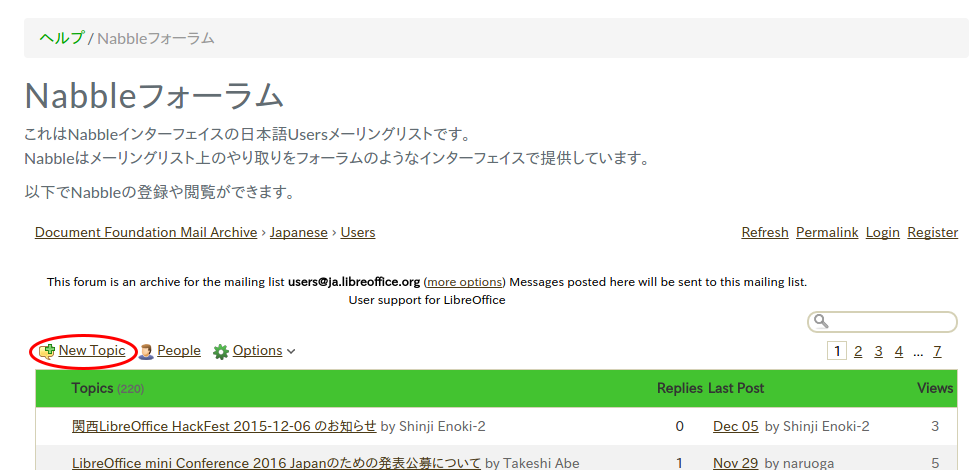Open the Dec 05 last post link
Image resolution: width=980 pixels, height=470 pixels.
[736, 426]
